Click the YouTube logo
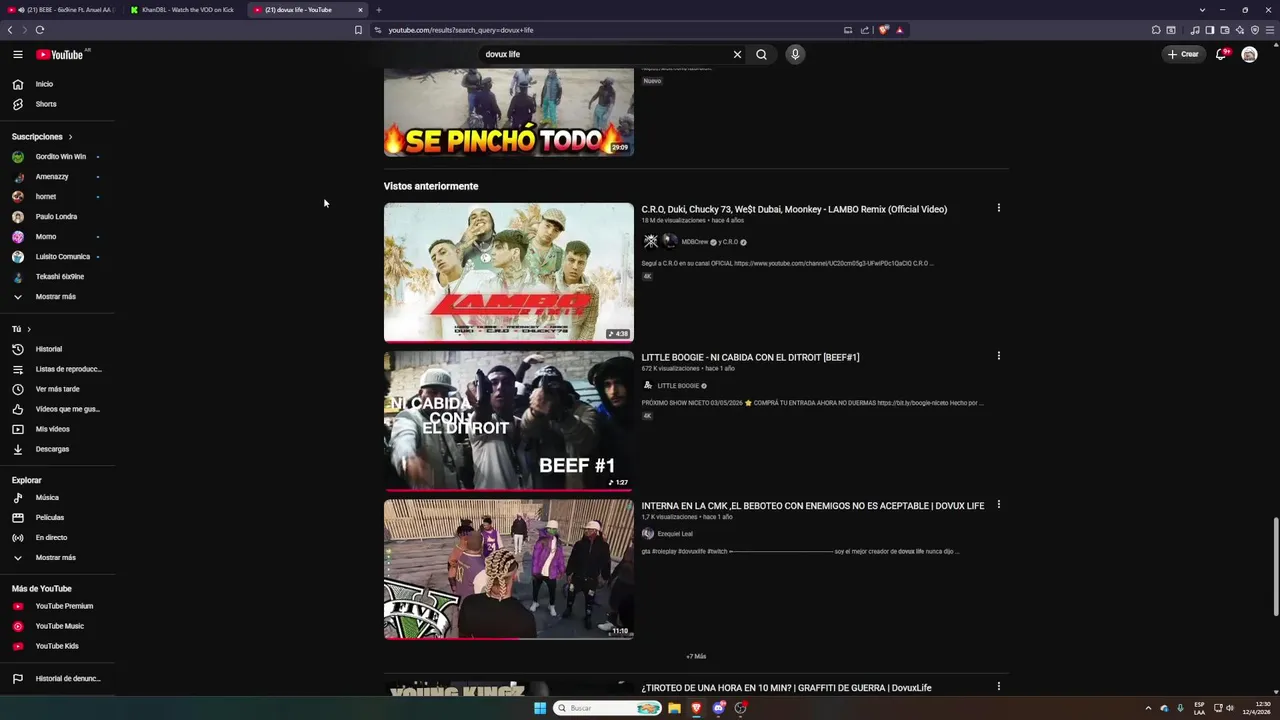The image size is (1280, 720). point(60,55)
